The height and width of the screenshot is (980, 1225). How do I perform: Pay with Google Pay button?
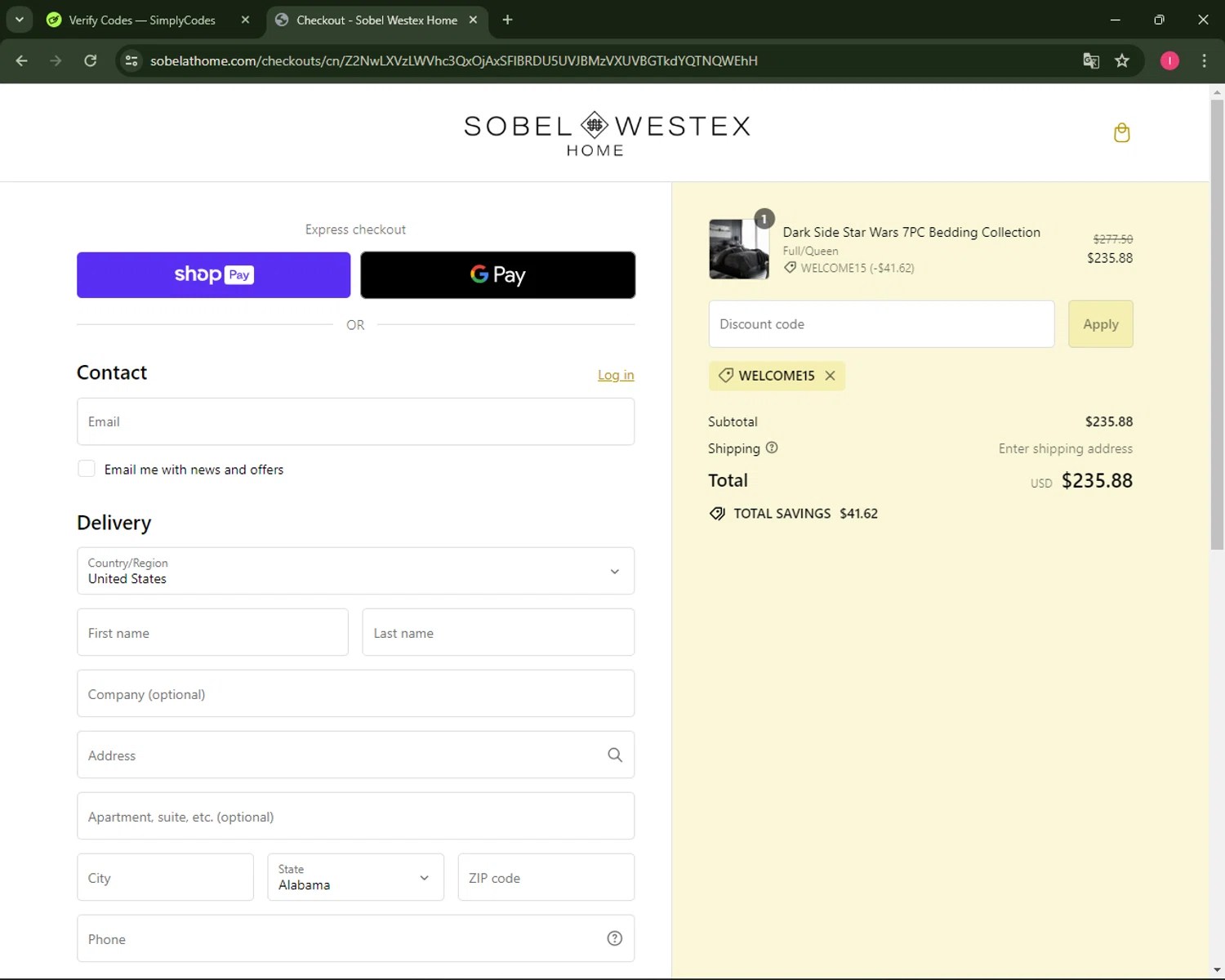[x=497, y=275]
